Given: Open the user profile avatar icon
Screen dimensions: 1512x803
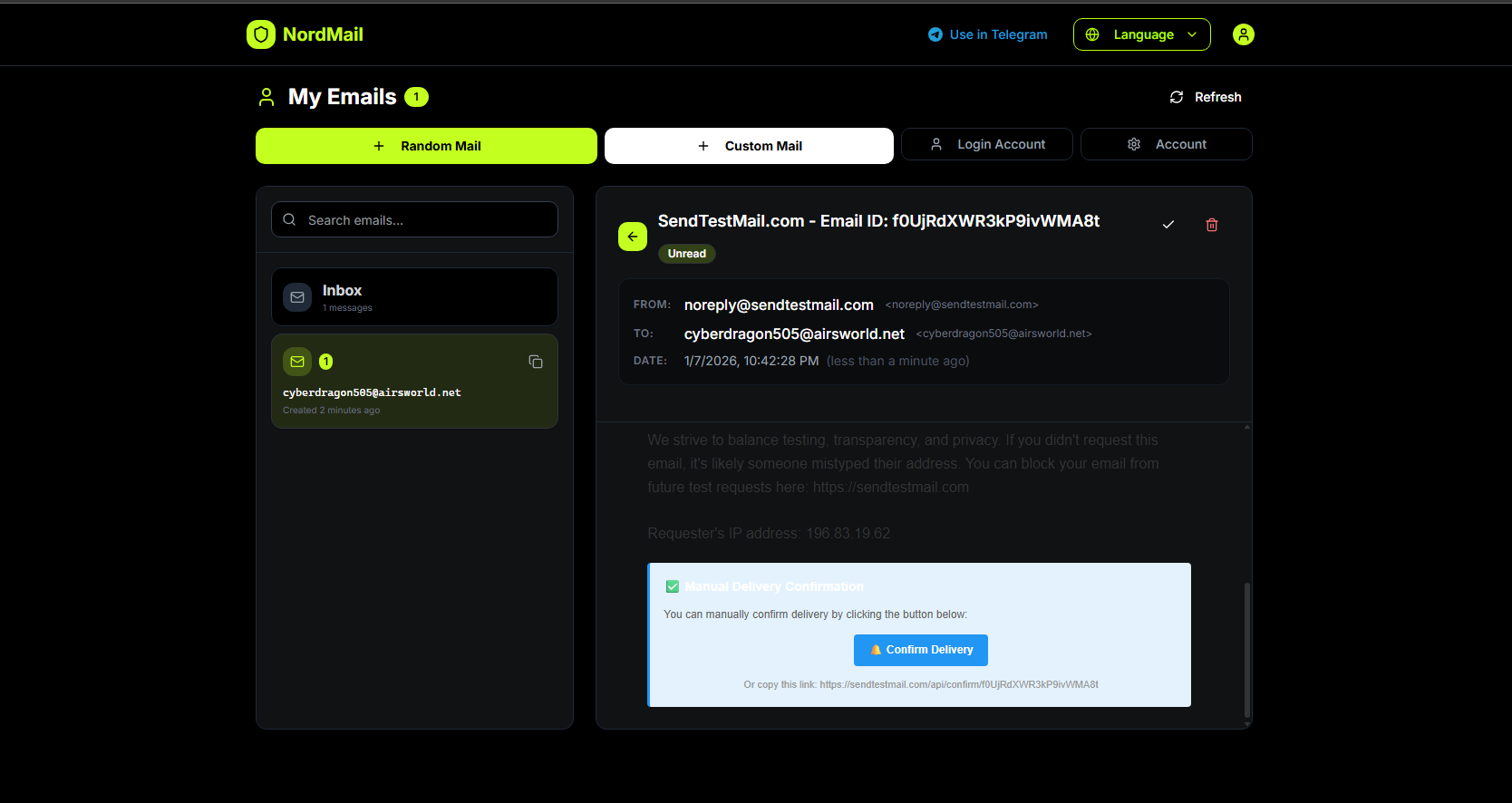Looking at the screenshot, I should point(1244,34).
